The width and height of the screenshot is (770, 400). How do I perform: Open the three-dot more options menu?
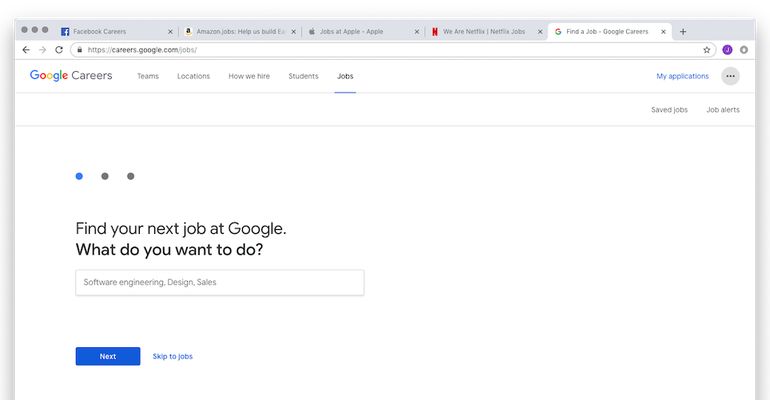pos(730,76)
